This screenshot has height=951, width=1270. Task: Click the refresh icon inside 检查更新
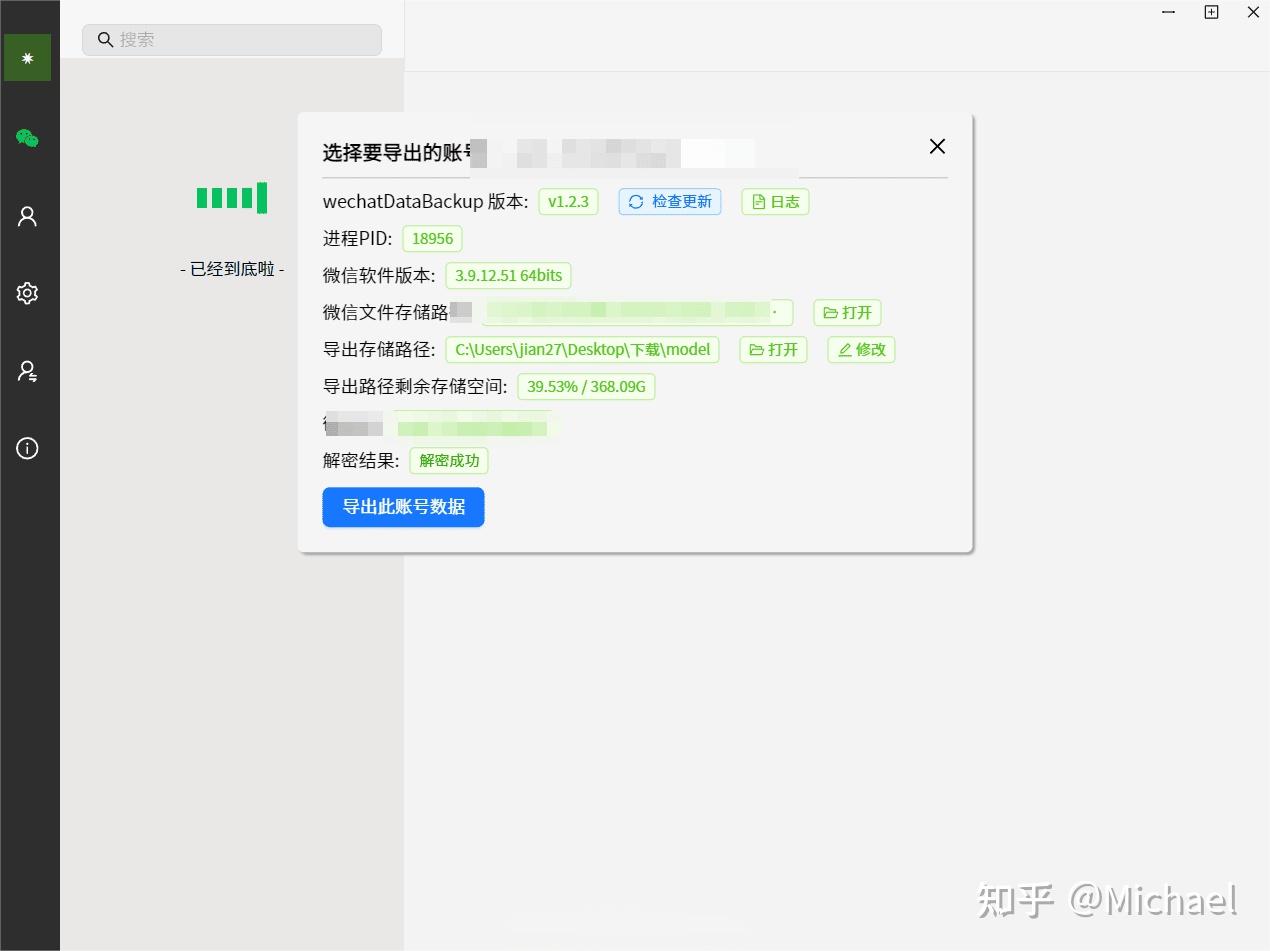636,201
